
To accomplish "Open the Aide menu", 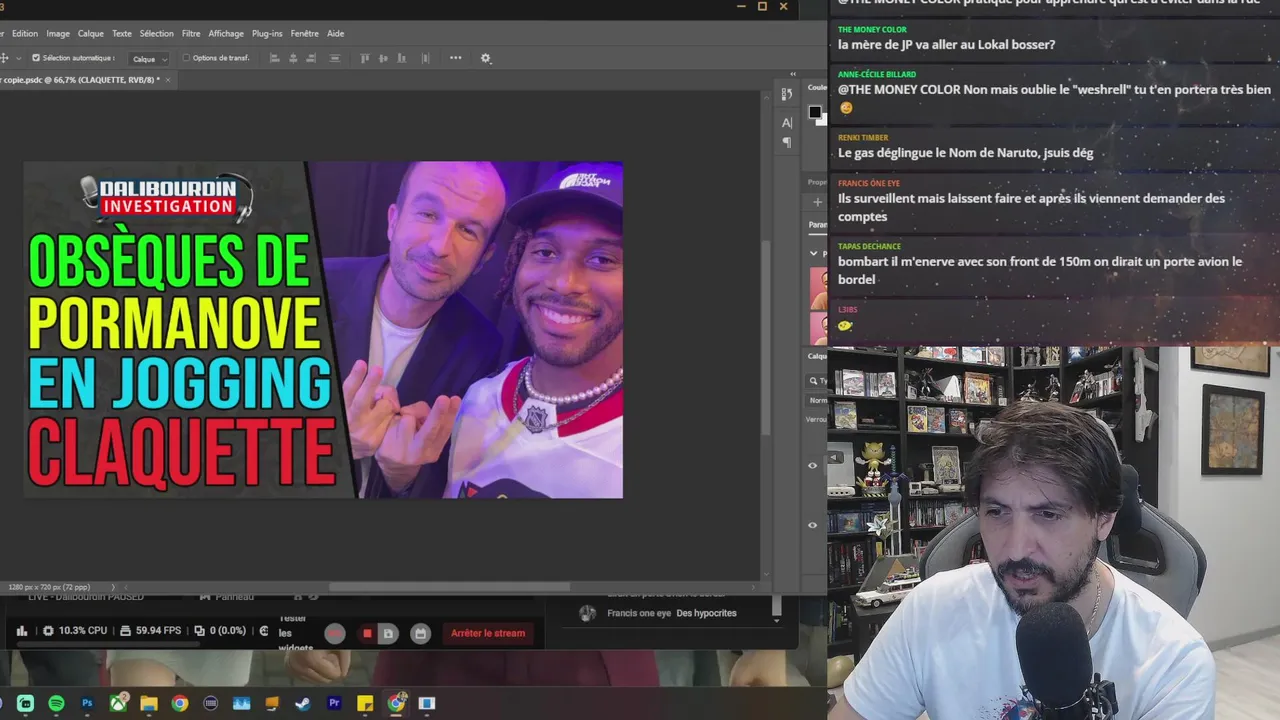I will click(x=336, y=33).
